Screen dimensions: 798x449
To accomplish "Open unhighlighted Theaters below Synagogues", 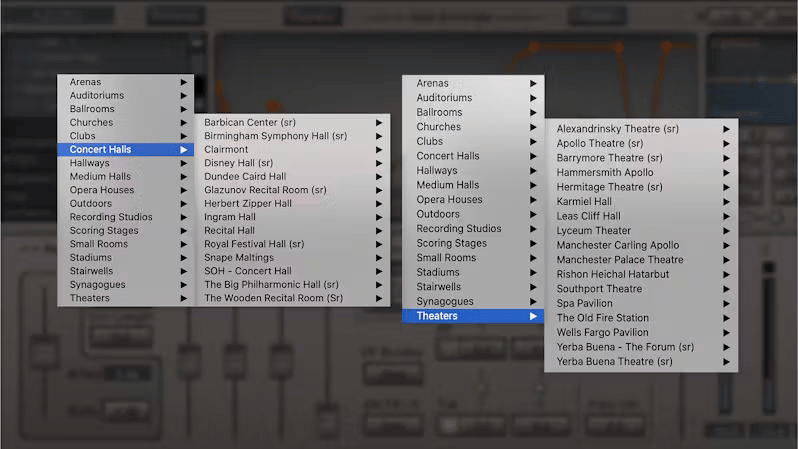I will coord(126,298).
